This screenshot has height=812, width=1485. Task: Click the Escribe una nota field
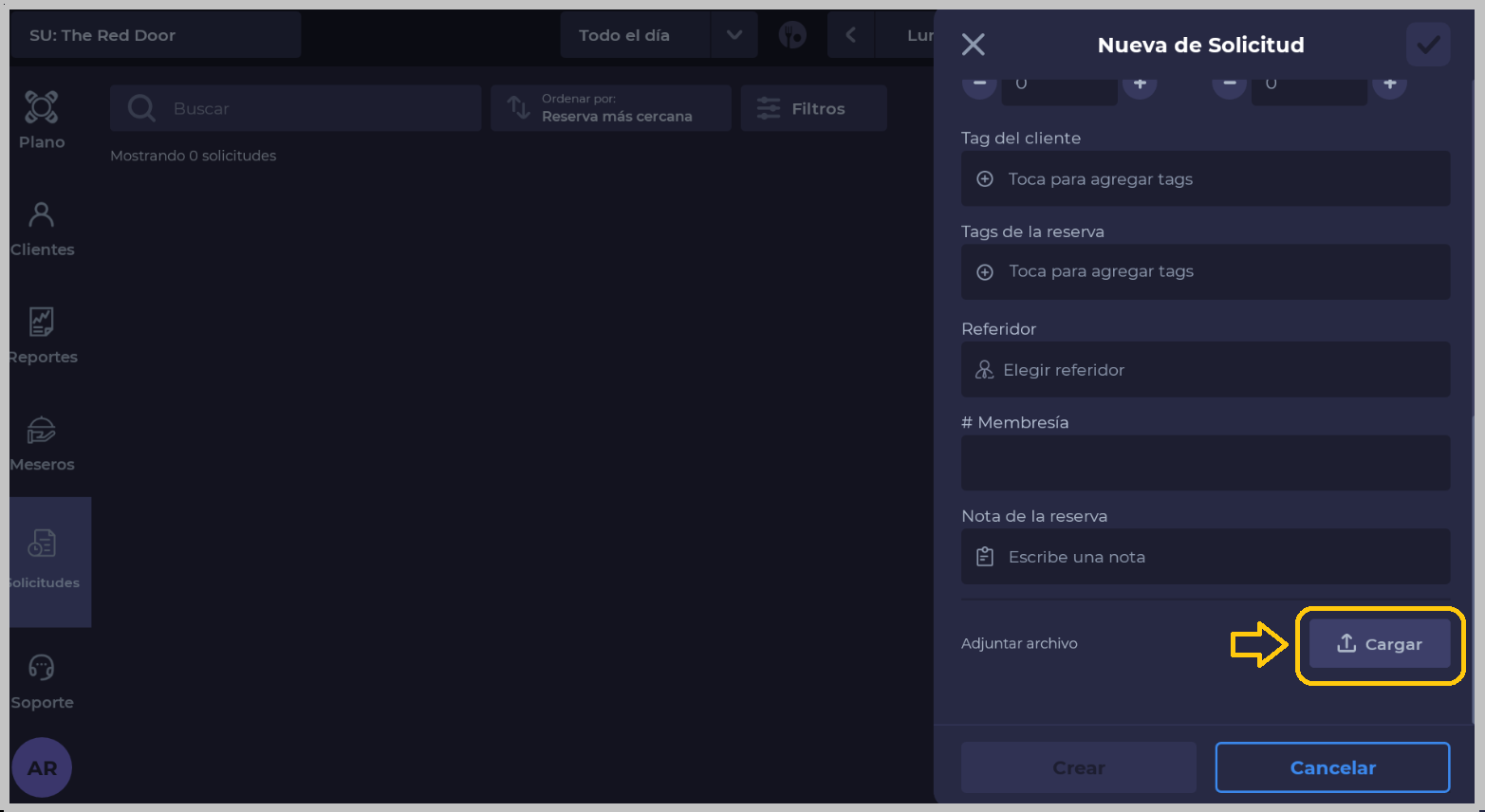(x=1205, y=557)
